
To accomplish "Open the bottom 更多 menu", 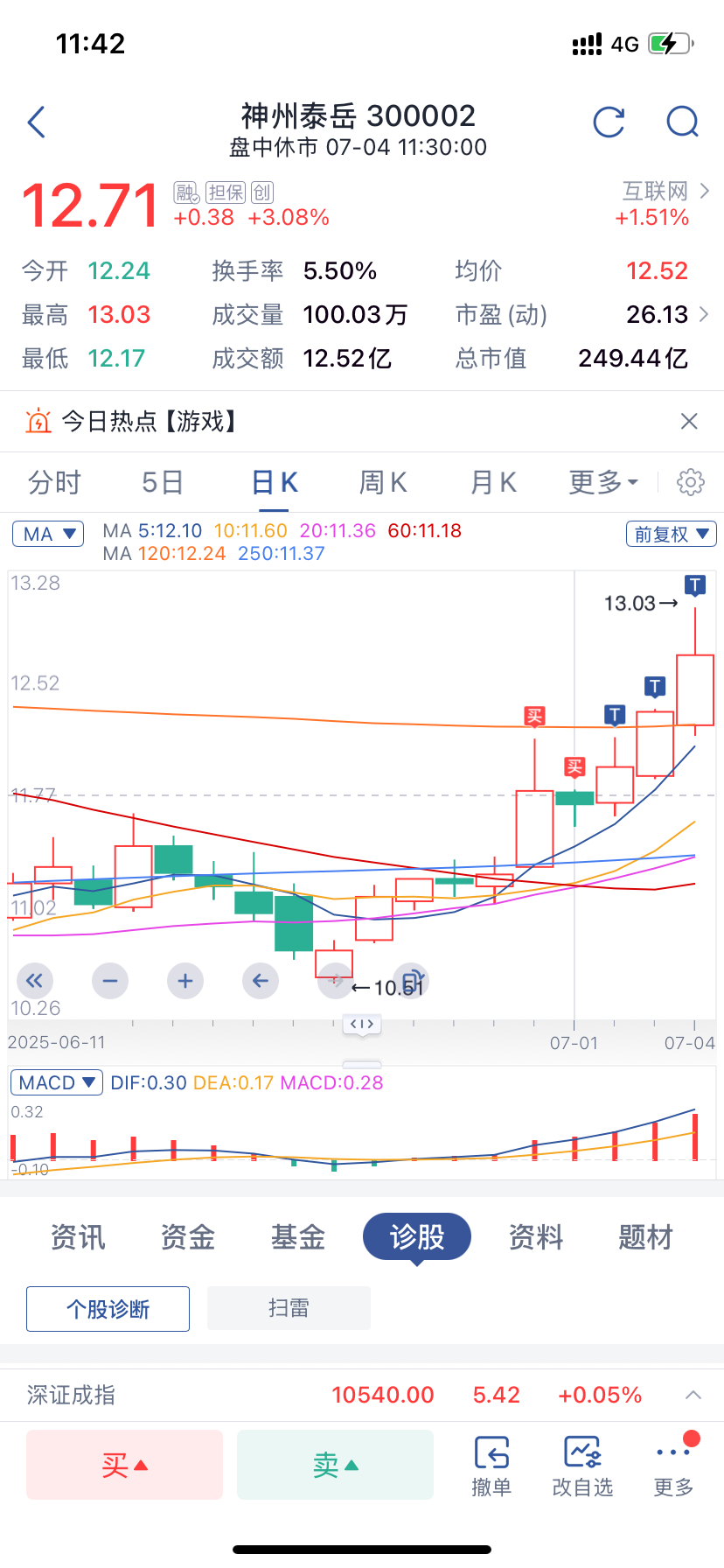I will point(673,1466).
